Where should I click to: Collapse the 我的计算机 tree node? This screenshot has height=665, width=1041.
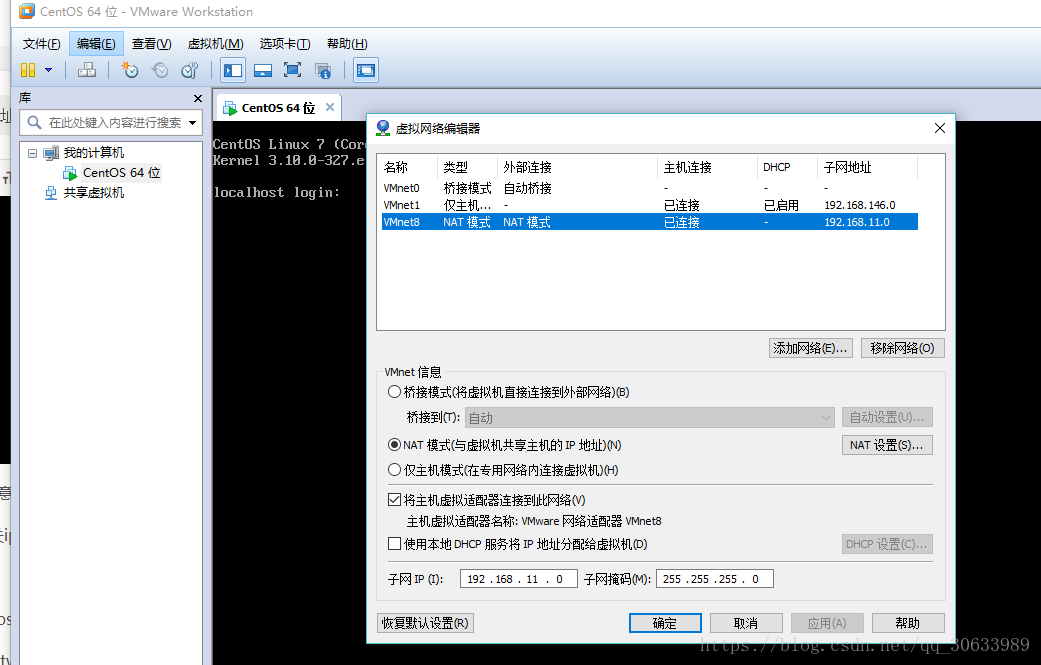tap(32, 153)
